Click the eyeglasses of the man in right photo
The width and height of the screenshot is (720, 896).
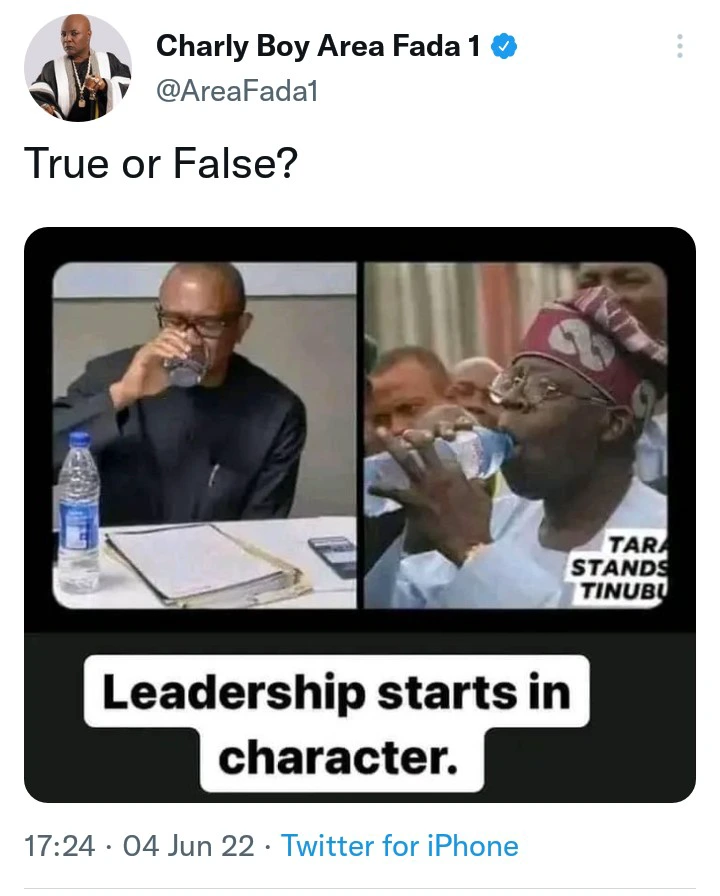pos(534,388)
